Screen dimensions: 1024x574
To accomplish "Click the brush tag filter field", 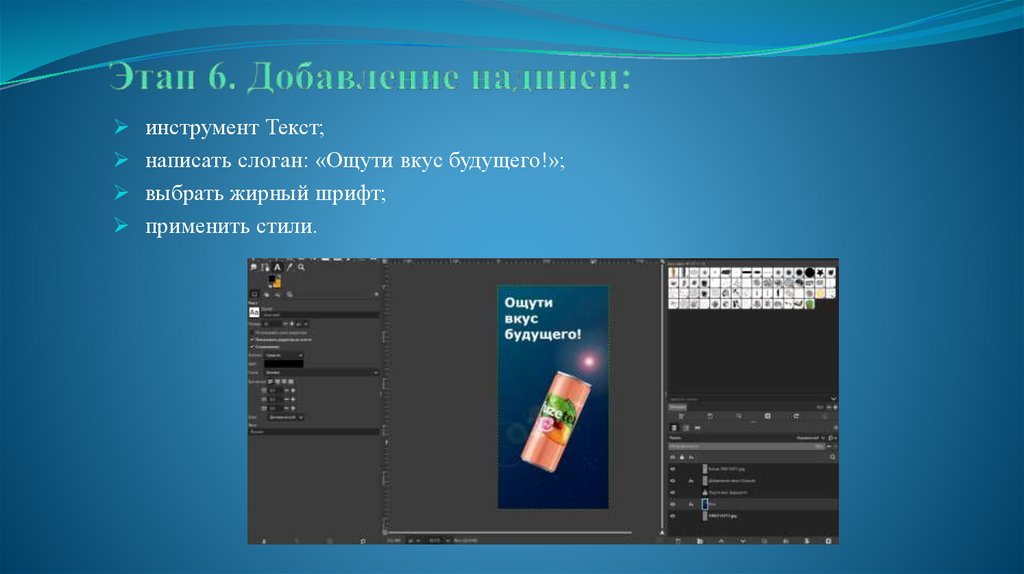I will click(748, 399).
